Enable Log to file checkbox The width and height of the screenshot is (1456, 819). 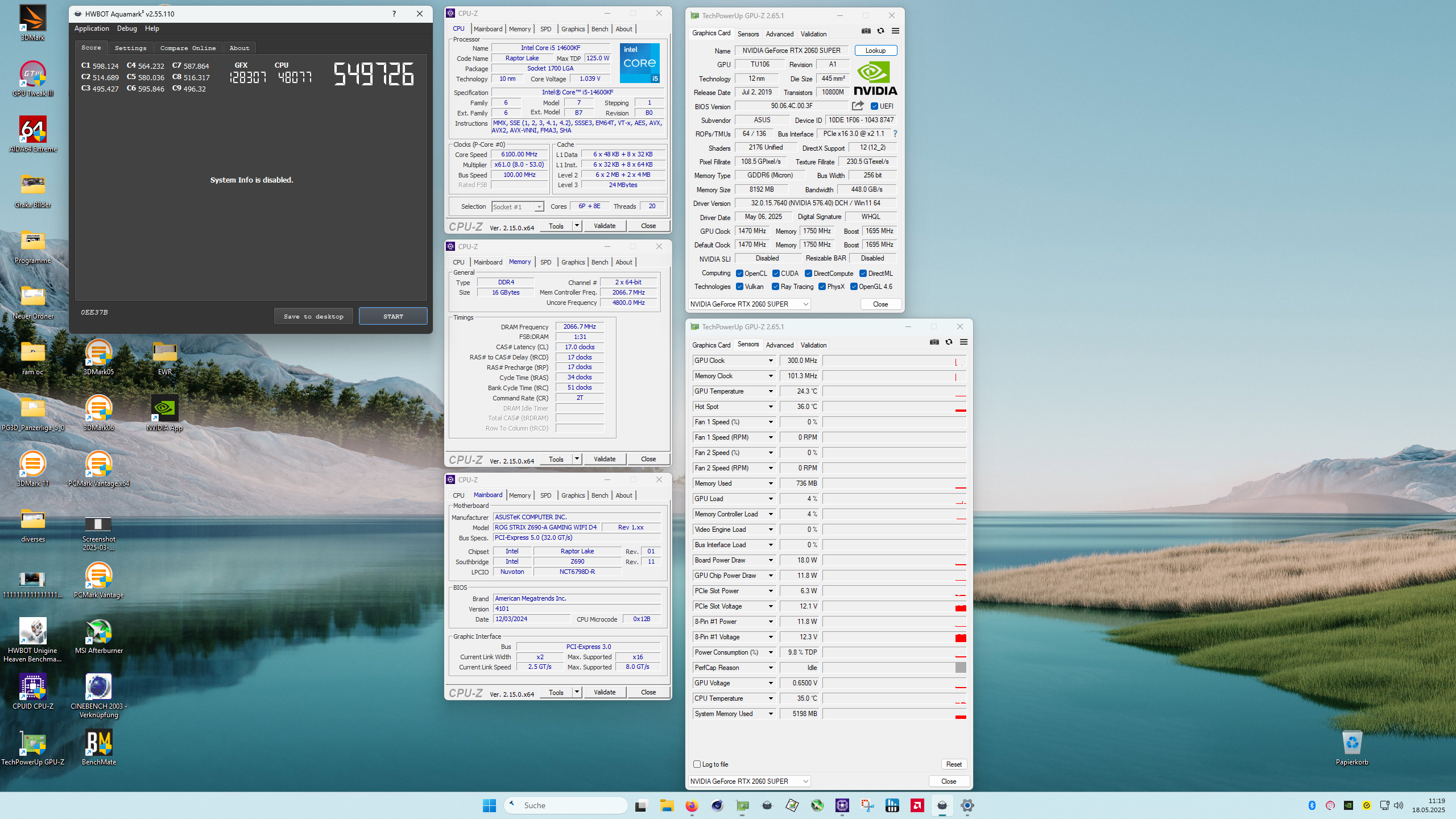[697, 764]
